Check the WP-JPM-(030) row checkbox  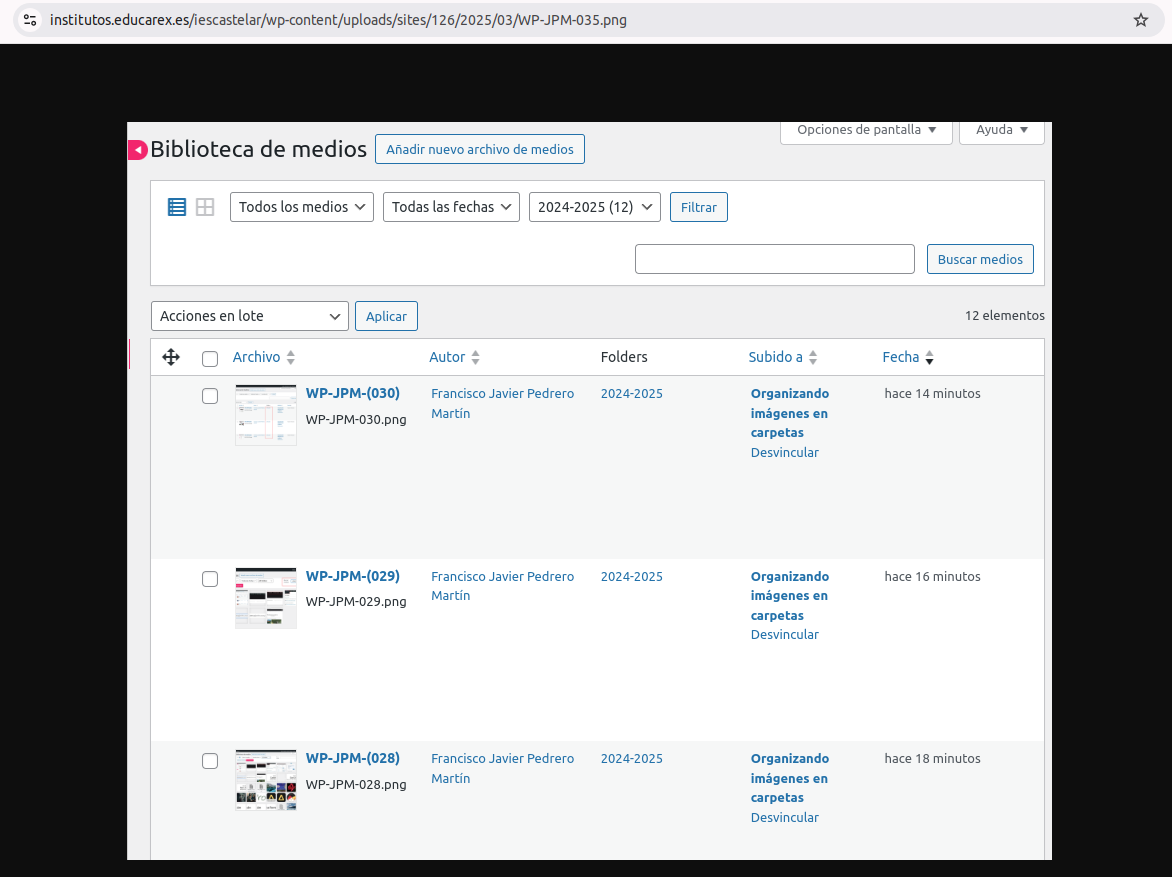210,396
